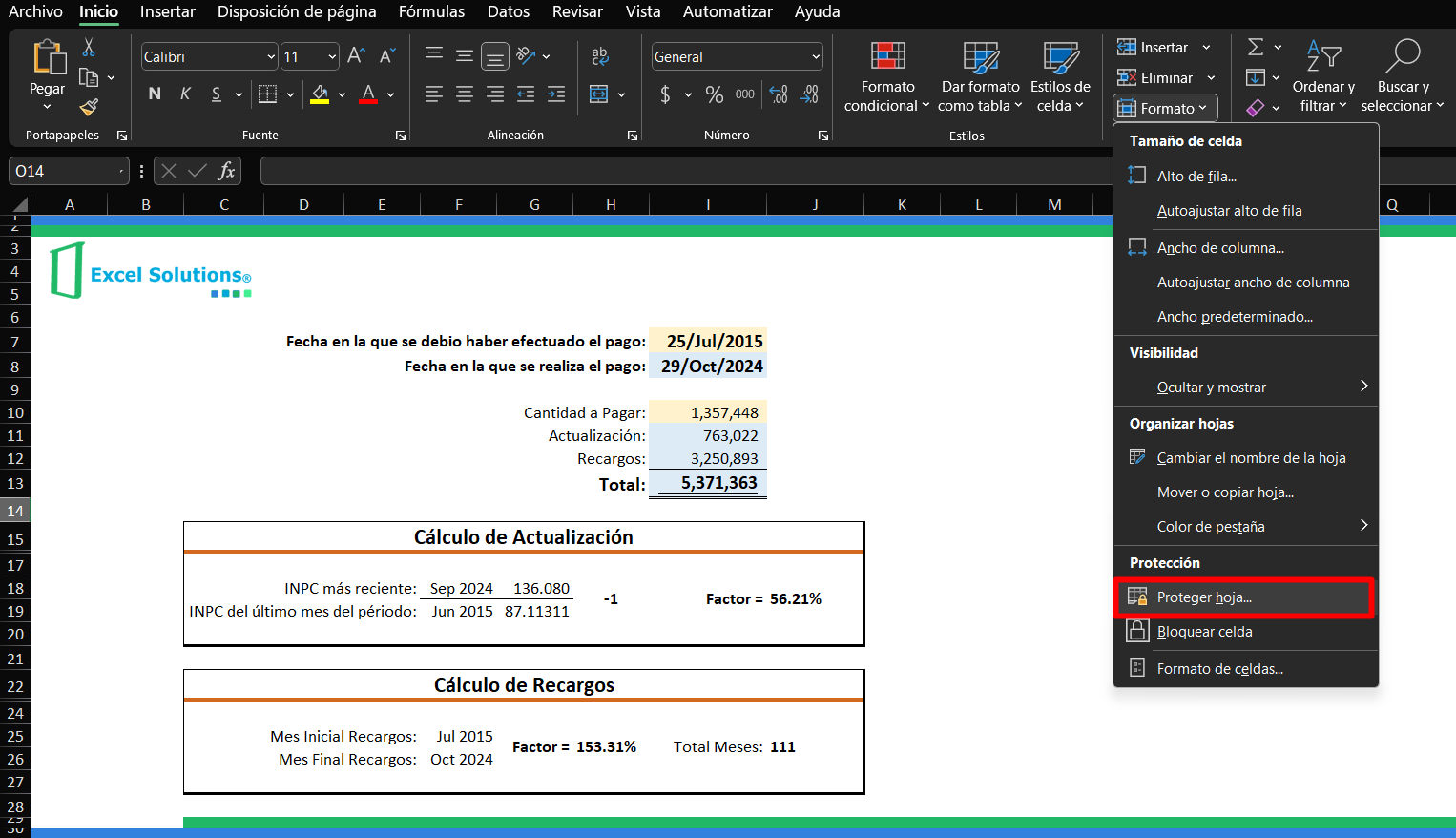
Task: Select Alto de fila menu item
Action: click(x=1246, y=177)
